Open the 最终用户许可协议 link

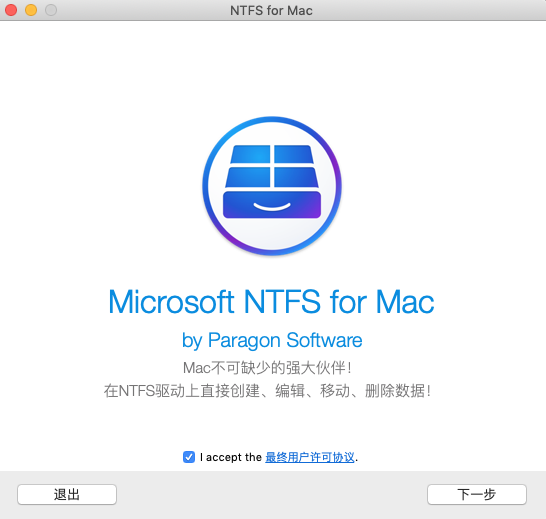[x=310, y=457]
